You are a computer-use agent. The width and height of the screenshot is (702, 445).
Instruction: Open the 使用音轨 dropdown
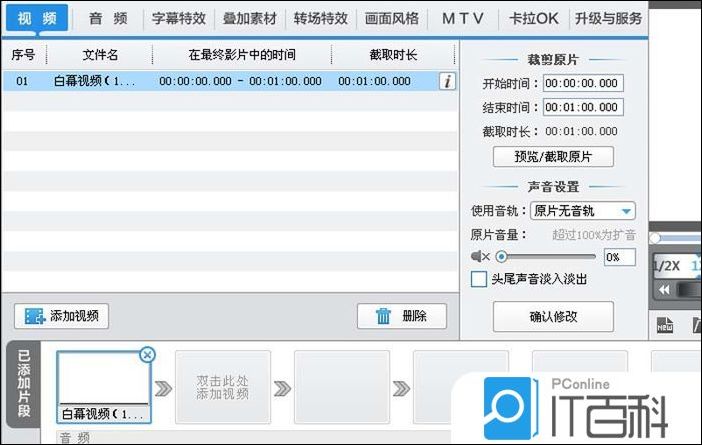click(582, 211)
